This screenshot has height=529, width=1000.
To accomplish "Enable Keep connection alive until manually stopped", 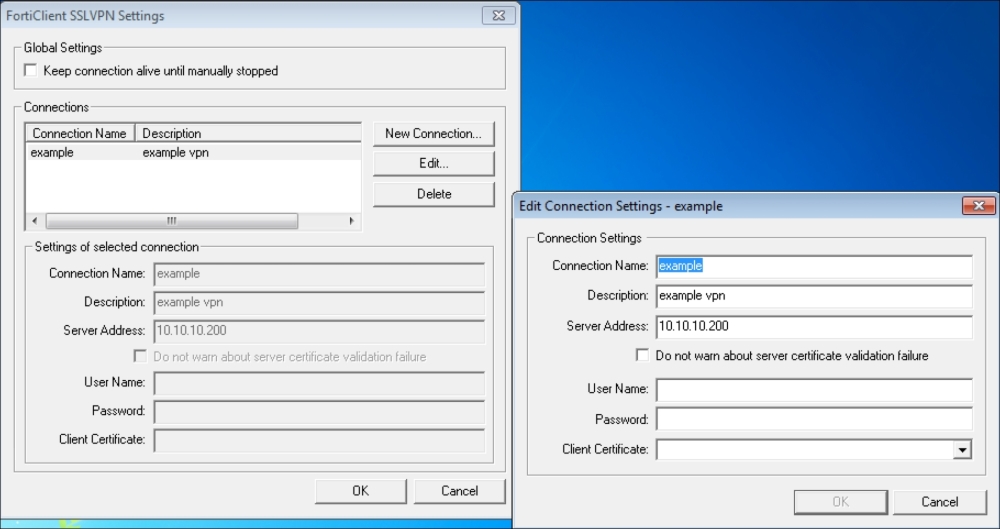I will (31, 71).
